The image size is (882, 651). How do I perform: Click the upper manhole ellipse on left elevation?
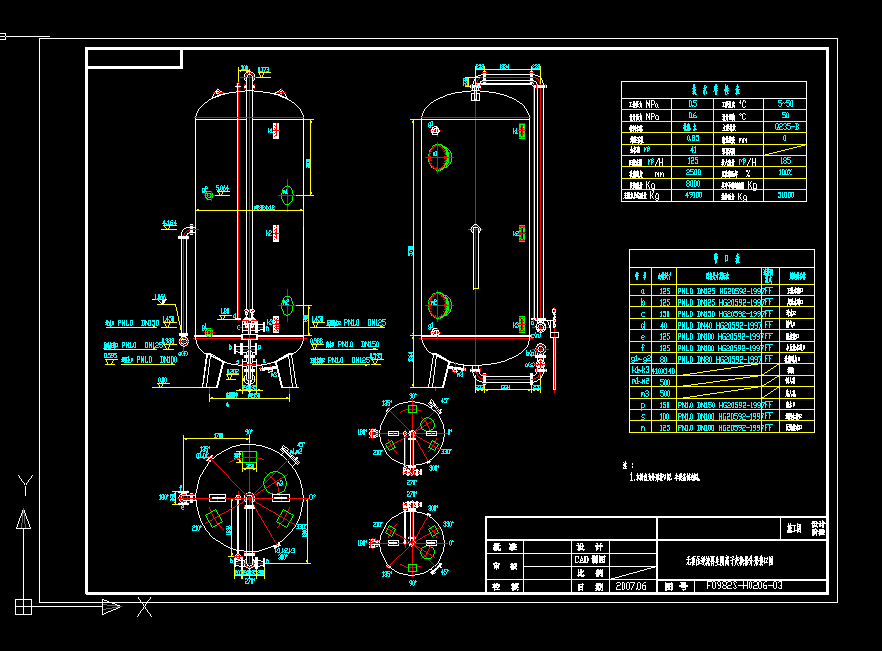(x=287, y=195)
